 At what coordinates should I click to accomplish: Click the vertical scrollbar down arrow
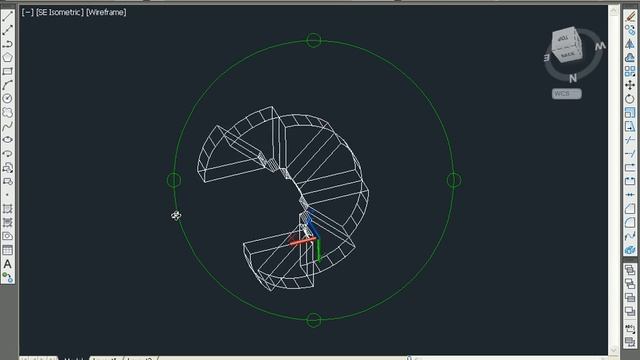[614, 349]
